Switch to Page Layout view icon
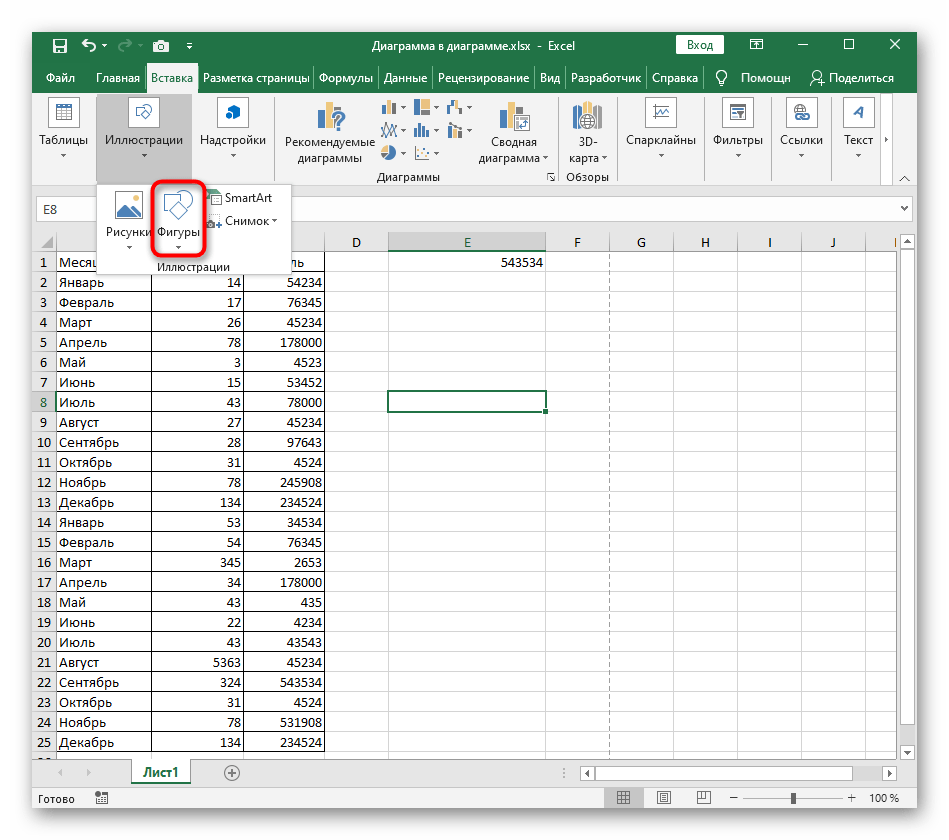The image size is (949, 840). [x=663, y=798]
